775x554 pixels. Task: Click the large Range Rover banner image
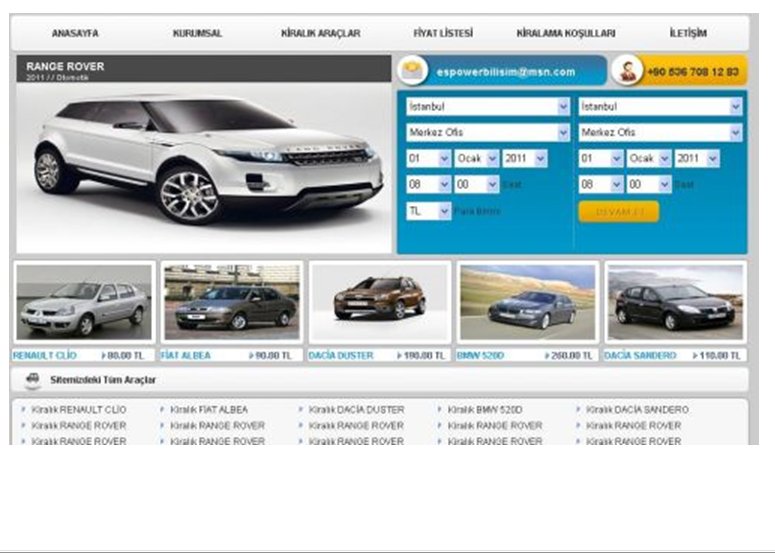tap(204, 168)
